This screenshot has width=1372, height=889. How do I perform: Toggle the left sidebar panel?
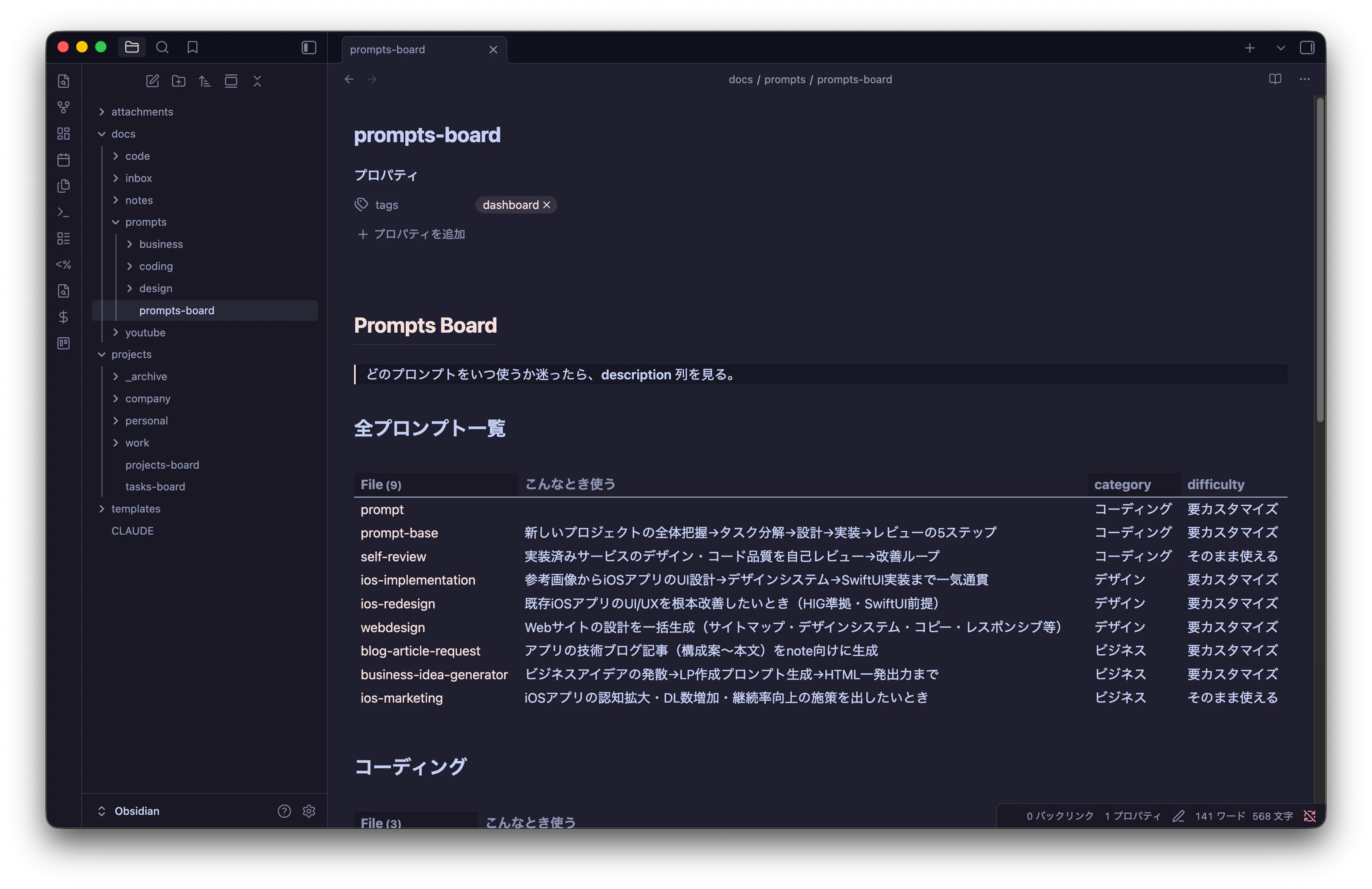pos(309,47)
